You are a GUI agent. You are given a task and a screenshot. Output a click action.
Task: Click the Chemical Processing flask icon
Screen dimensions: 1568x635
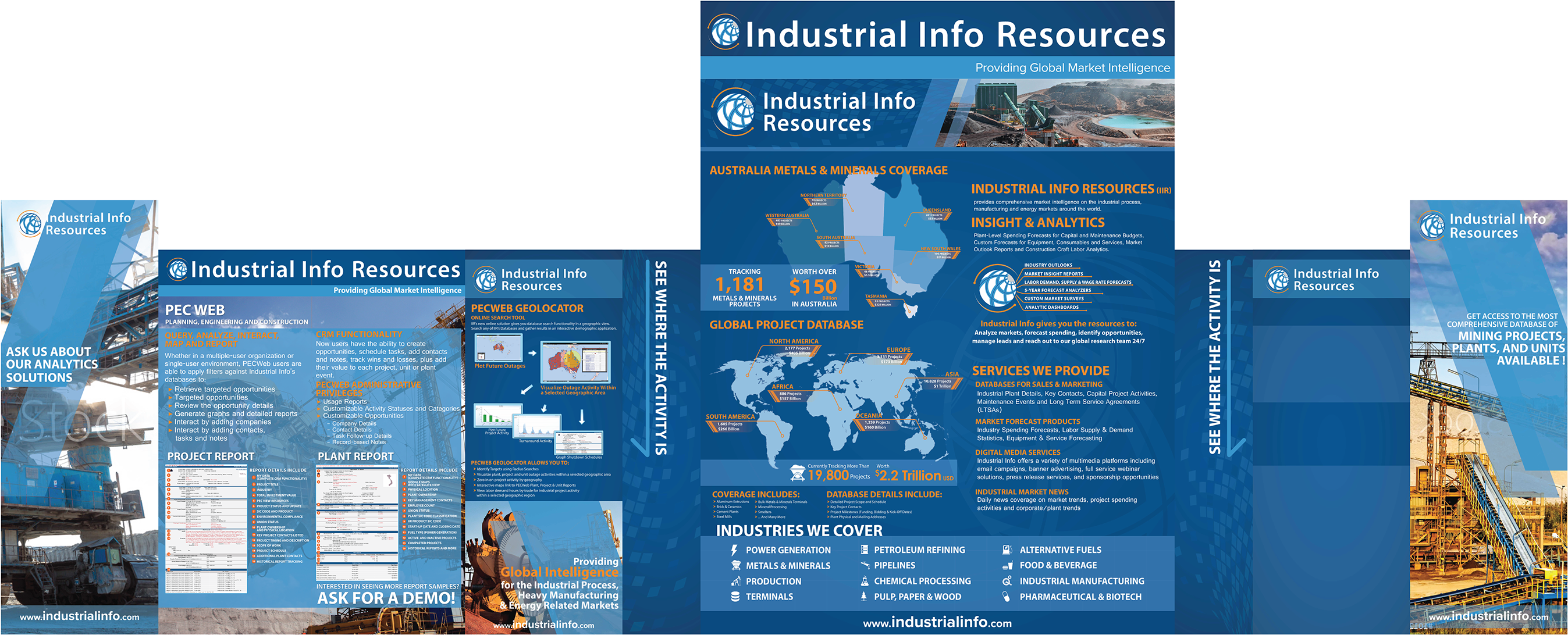(865, 581)
